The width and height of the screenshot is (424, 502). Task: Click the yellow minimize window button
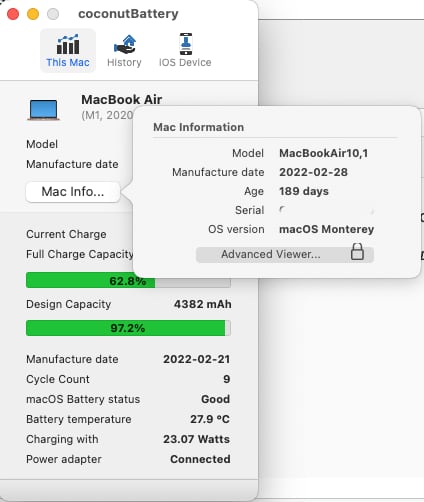click(x=33, y=14)
